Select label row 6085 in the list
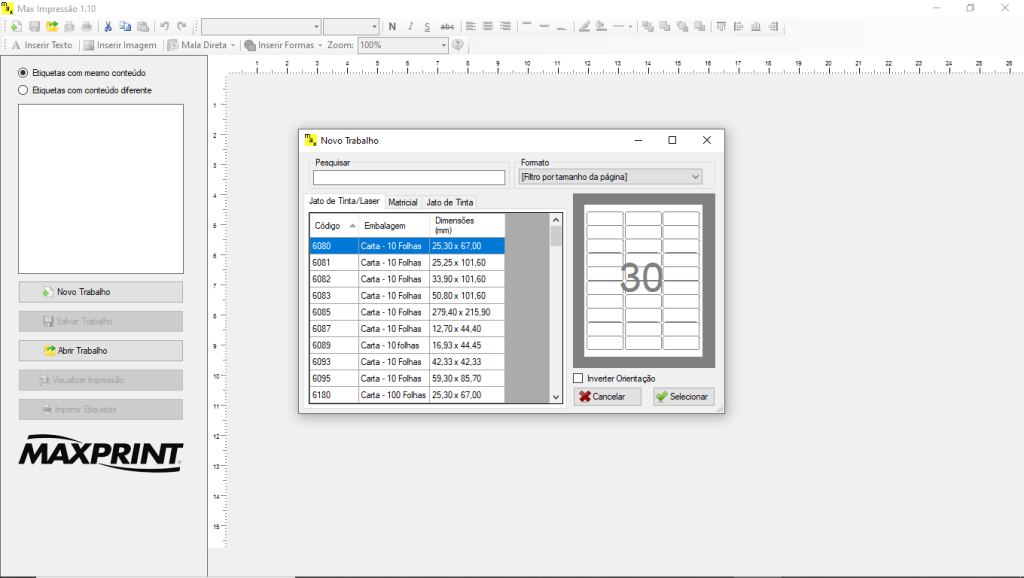 click(x=400, y=311)
